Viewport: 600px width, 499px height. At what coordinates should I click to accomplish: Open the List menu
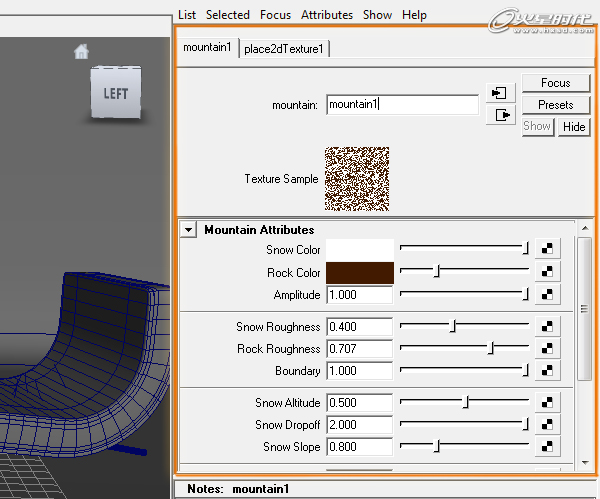[187, 15]
